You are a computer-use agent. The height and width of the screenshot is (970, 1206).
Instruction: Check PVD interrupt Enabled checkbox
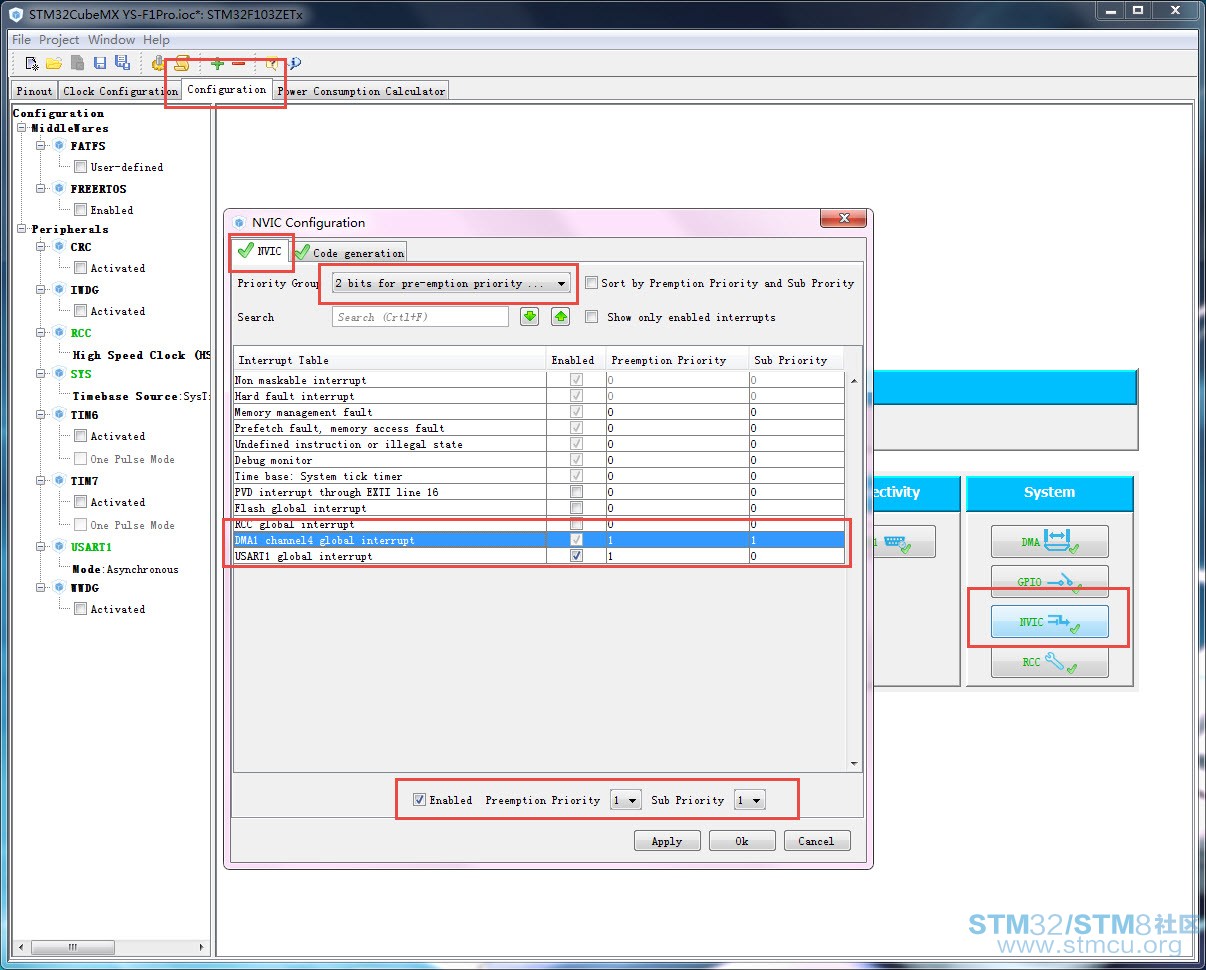click(576, 492)
